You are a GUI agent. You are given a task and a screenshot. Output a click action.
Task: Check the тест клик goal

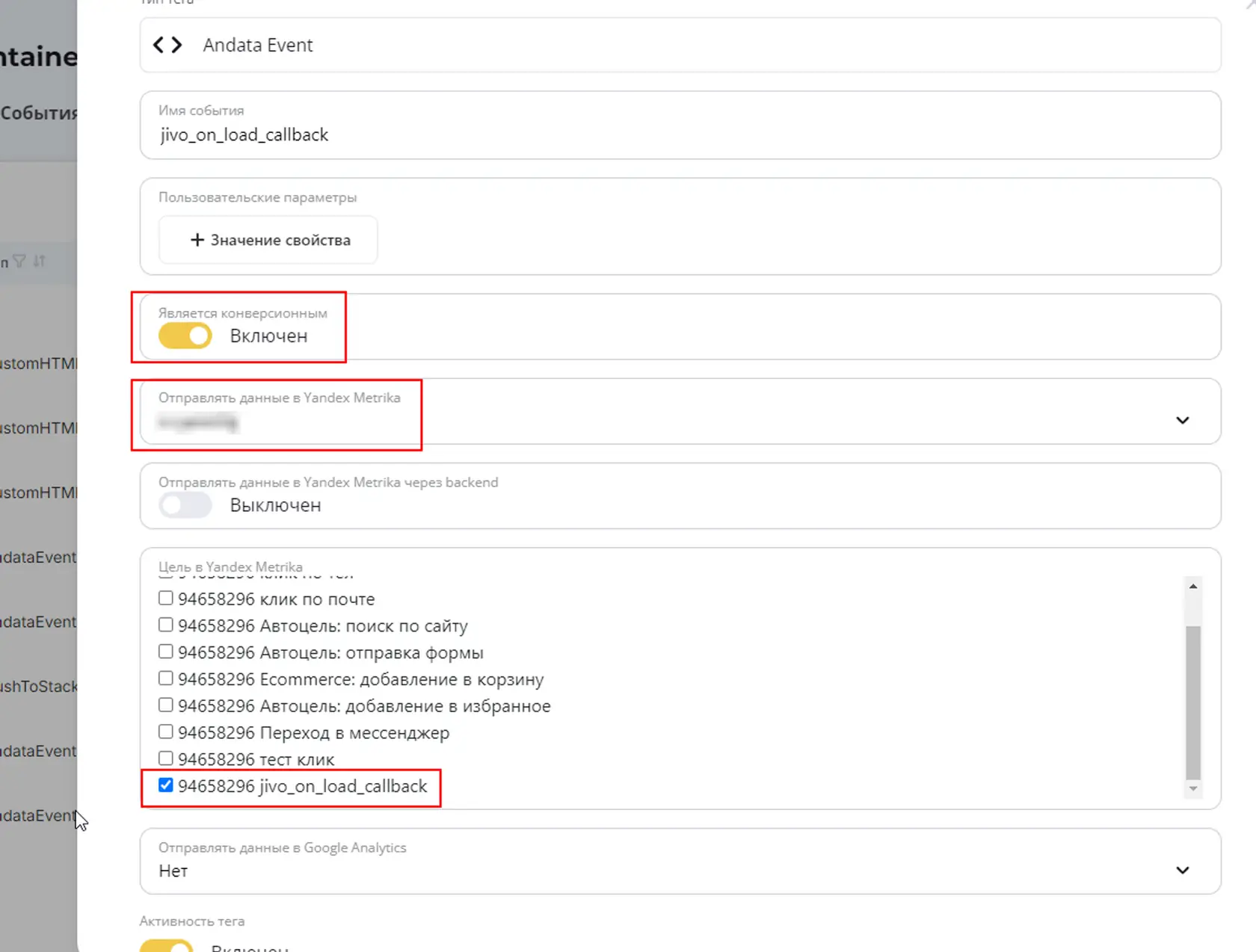coord(166,758)
